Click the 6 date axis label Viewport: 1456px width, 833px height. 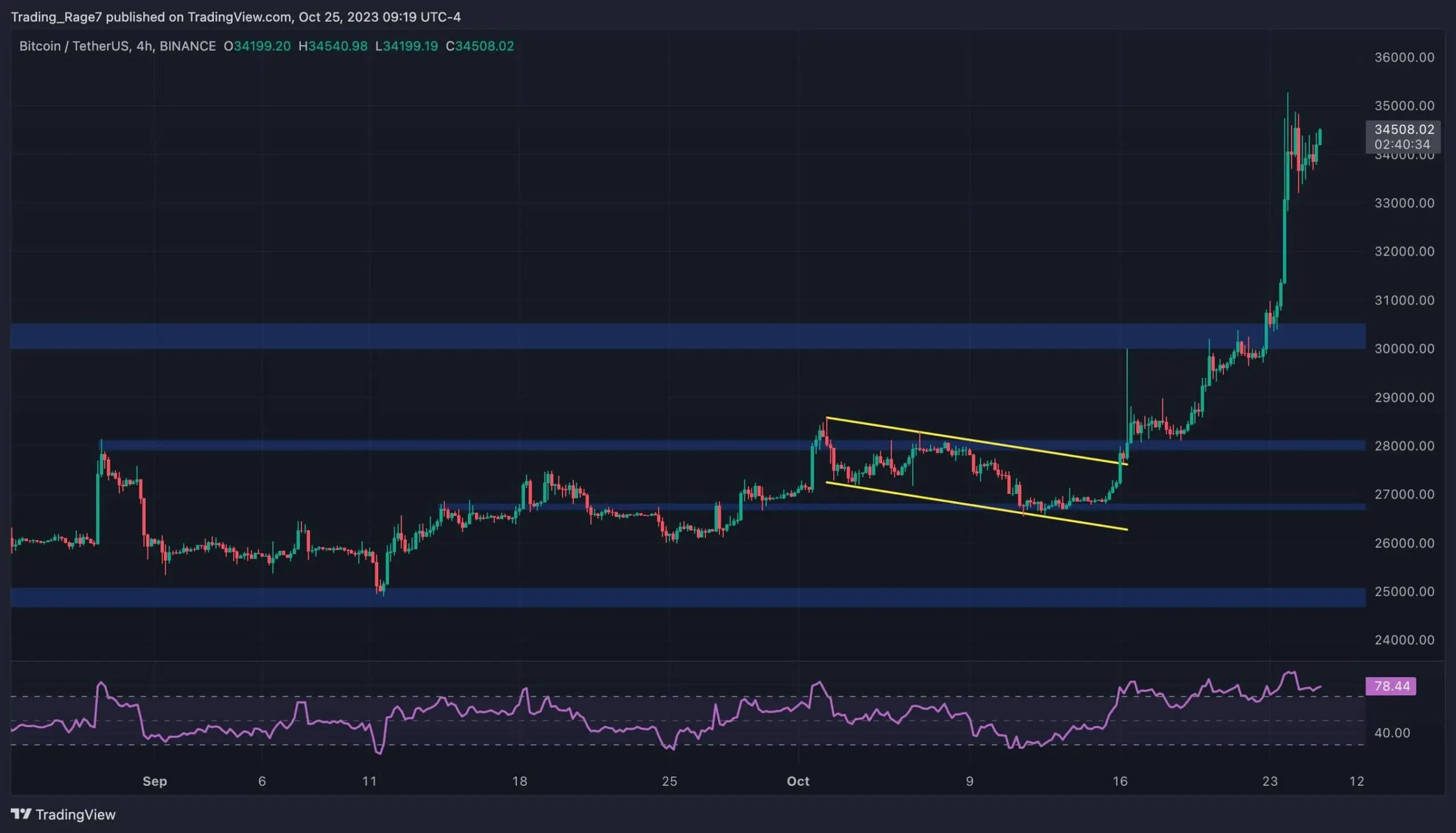pyautogui.click(x=262, y=781)
